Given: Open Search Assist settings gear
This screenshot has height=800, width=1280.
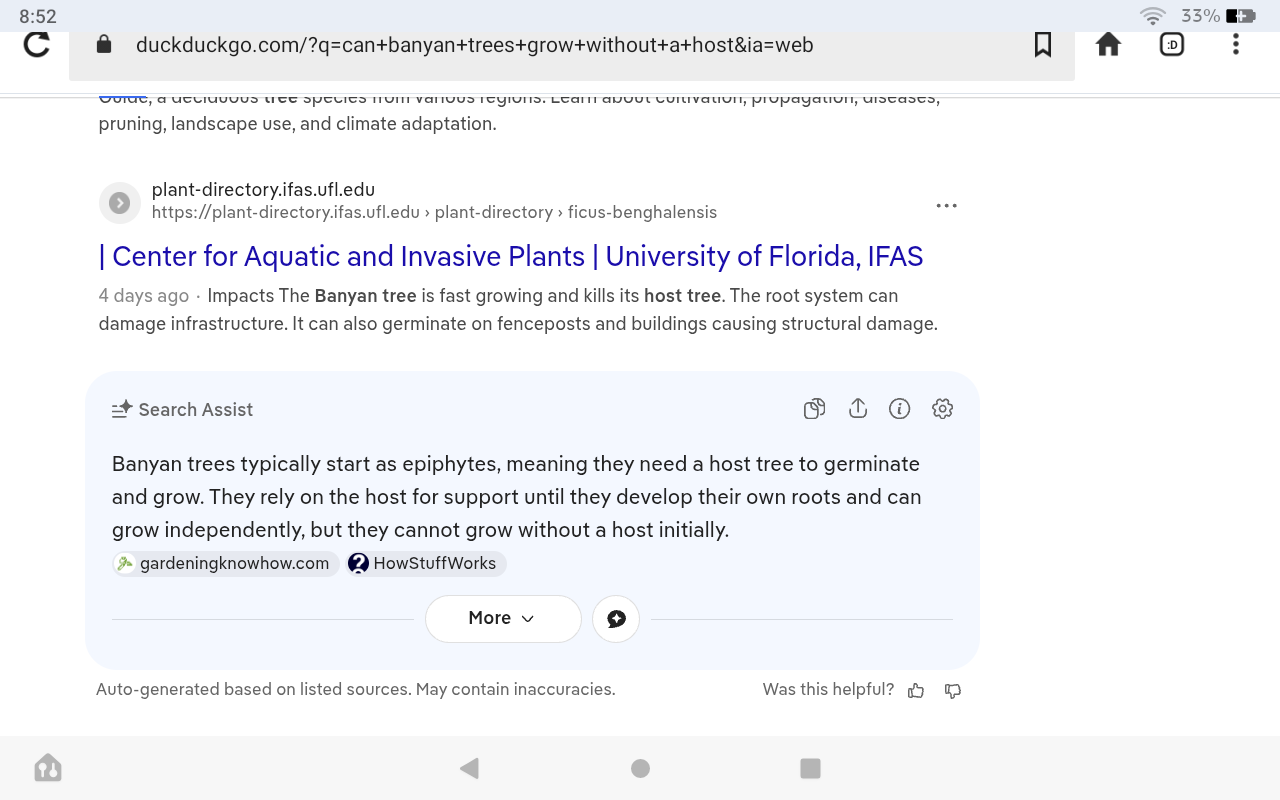Looking at the screenshot, I should click(x=942, y=409).
